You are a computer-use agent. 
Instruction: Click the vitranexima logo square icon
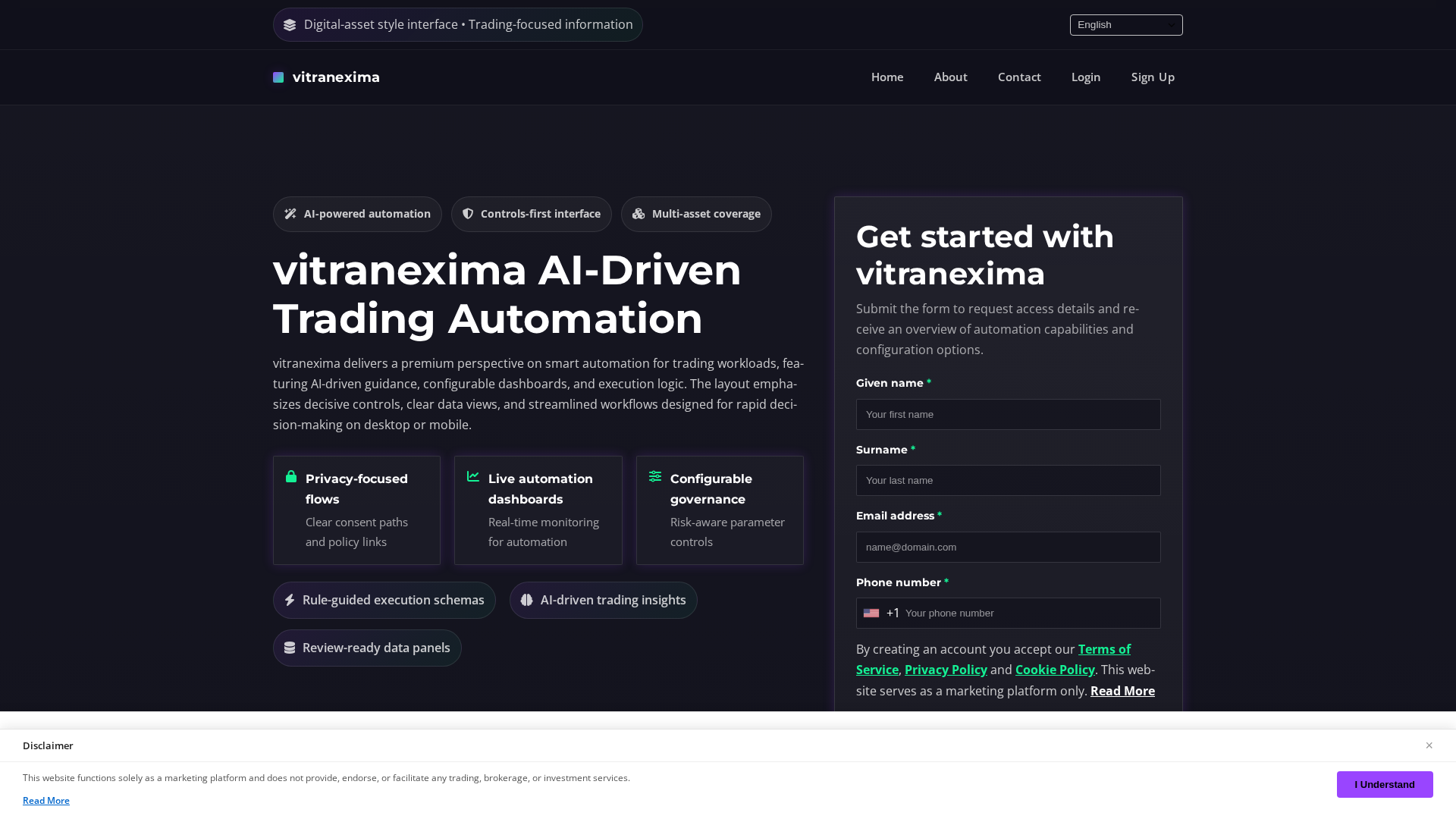click(278, 77)
